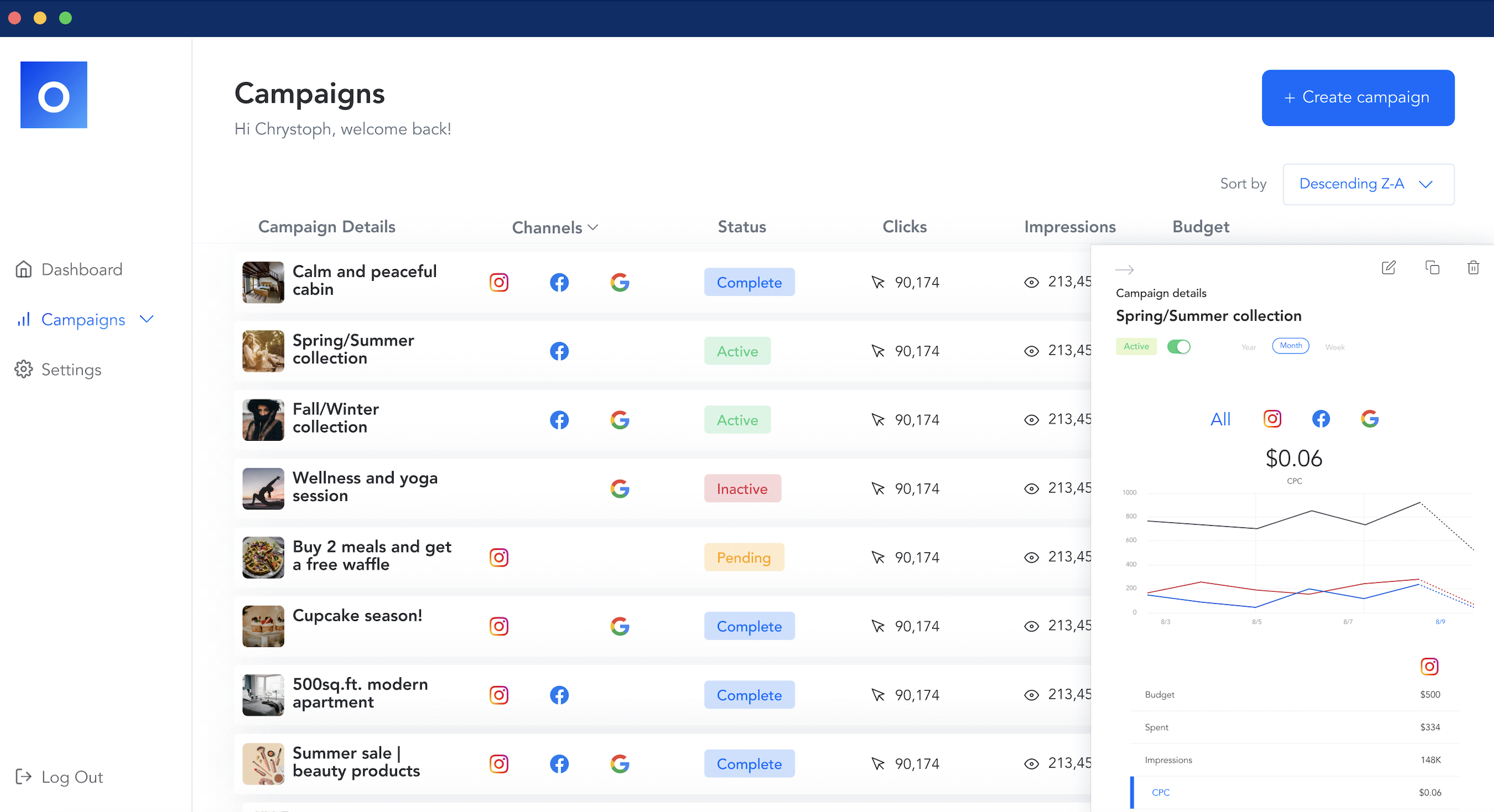
Task: Click Facebook icon in Fall/Winter collection row
Action: tap(559, 420)
